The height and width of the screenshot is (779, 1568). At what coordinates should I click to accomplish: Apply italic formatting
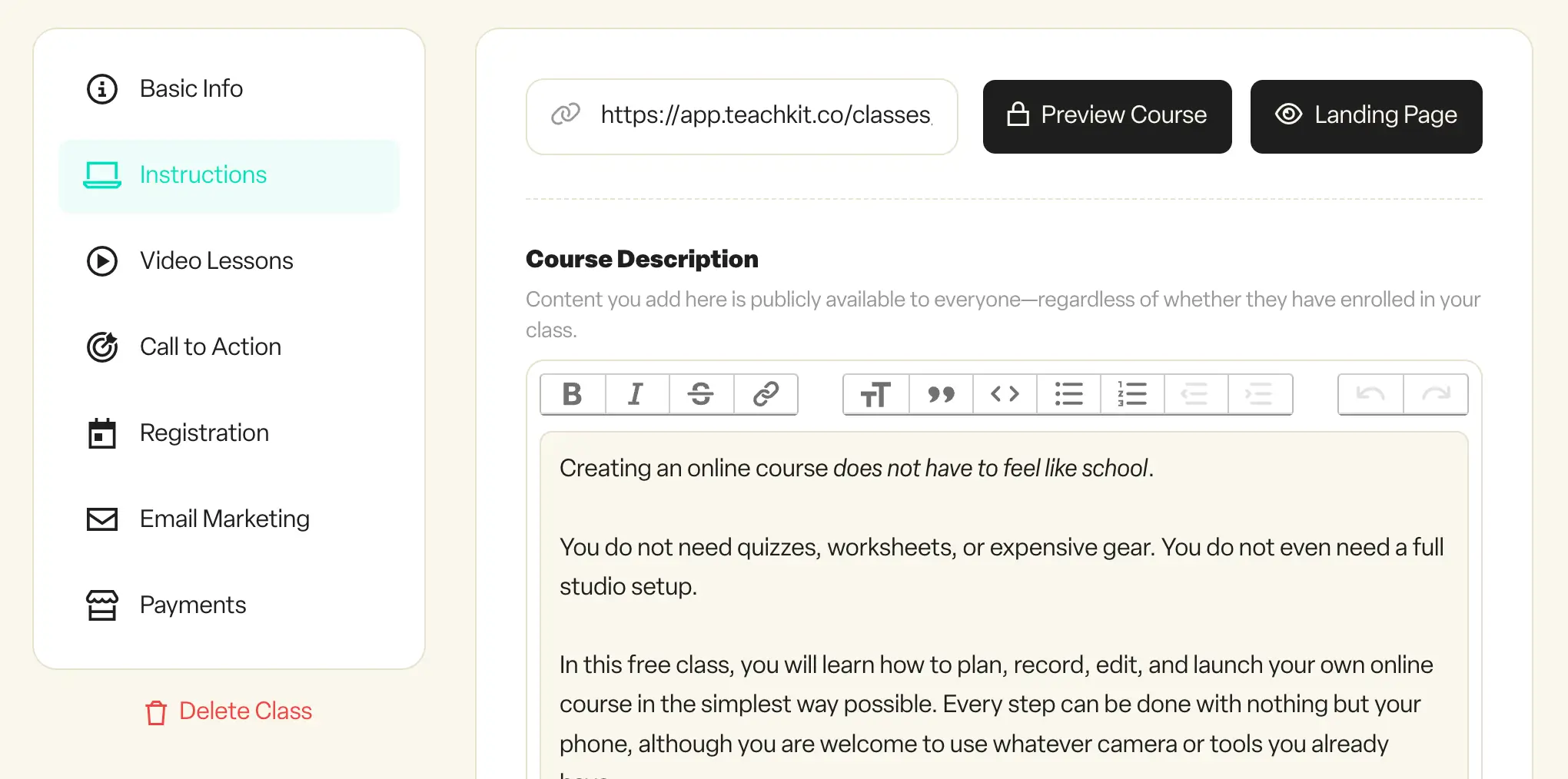click(x=636, y=394)
